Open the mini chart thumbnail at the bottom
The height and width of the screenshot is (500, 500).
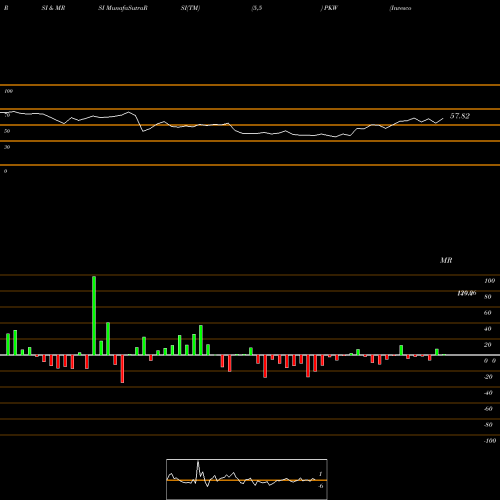[x=247, y=479]
